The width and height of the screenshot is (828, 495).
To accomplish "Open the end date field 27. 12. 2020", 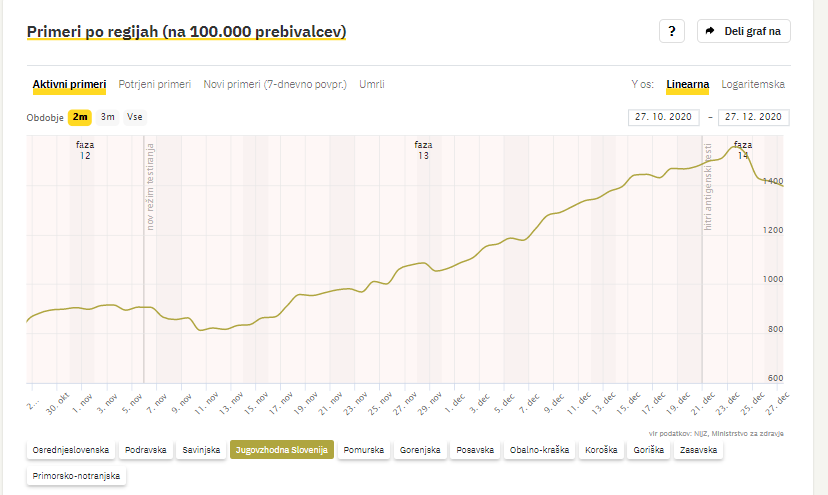I will (x=754, y=117).
